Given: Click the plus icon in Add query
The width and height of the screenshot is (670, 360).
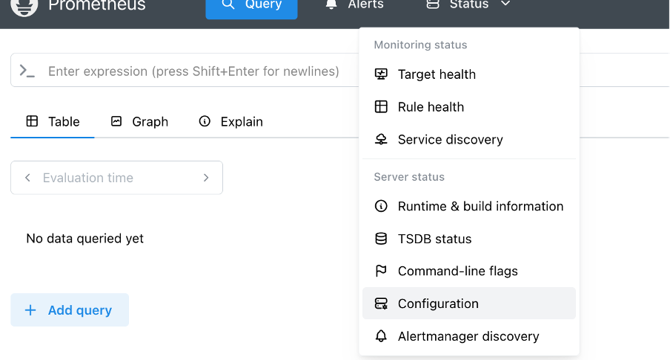Looking at the screenshot, I should [x=30, y=310].
